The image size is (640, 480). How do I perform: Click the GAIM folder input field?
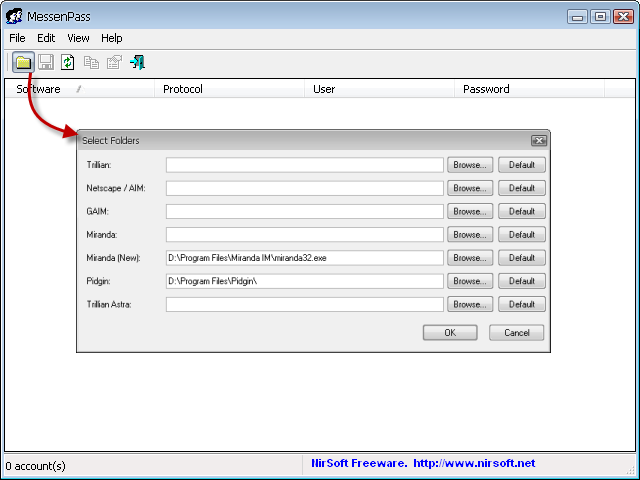coord(304,211)
